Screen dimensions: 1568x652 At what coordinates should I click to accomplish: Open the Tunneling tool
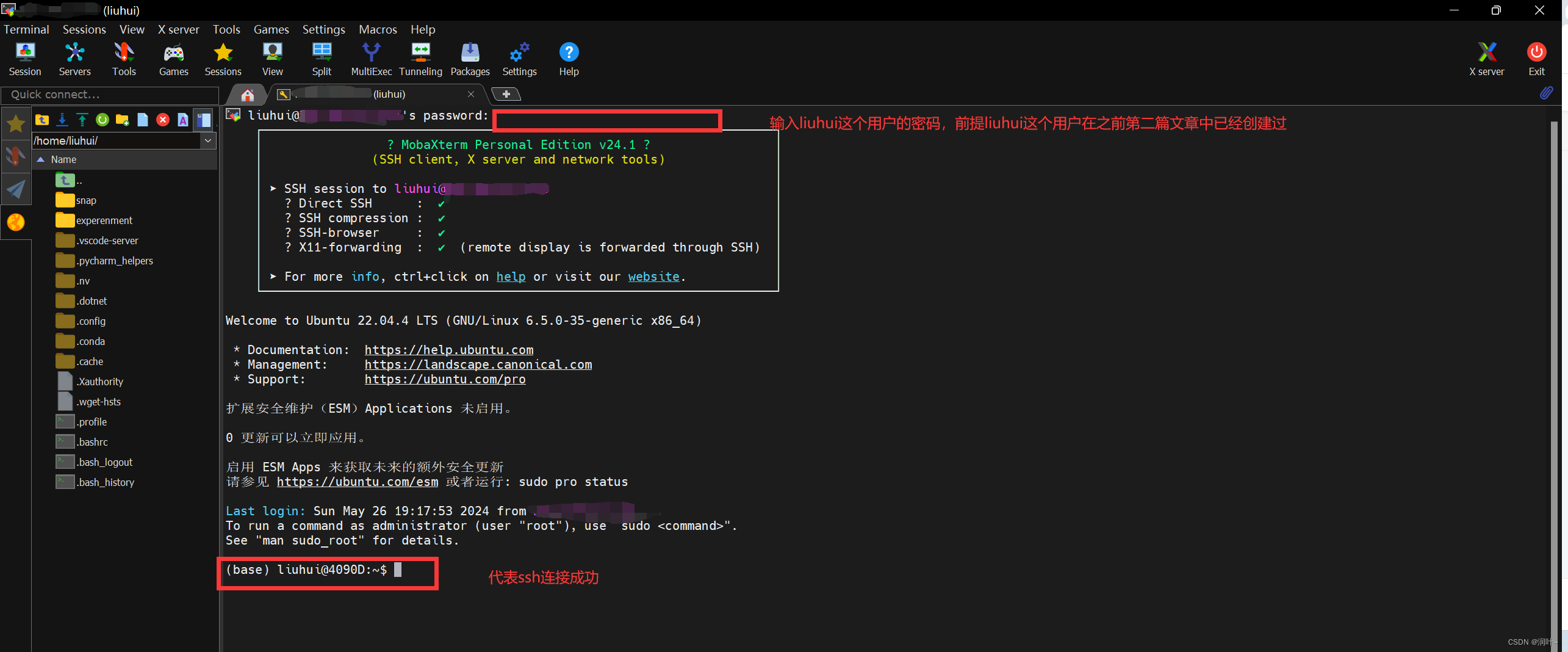420,59
